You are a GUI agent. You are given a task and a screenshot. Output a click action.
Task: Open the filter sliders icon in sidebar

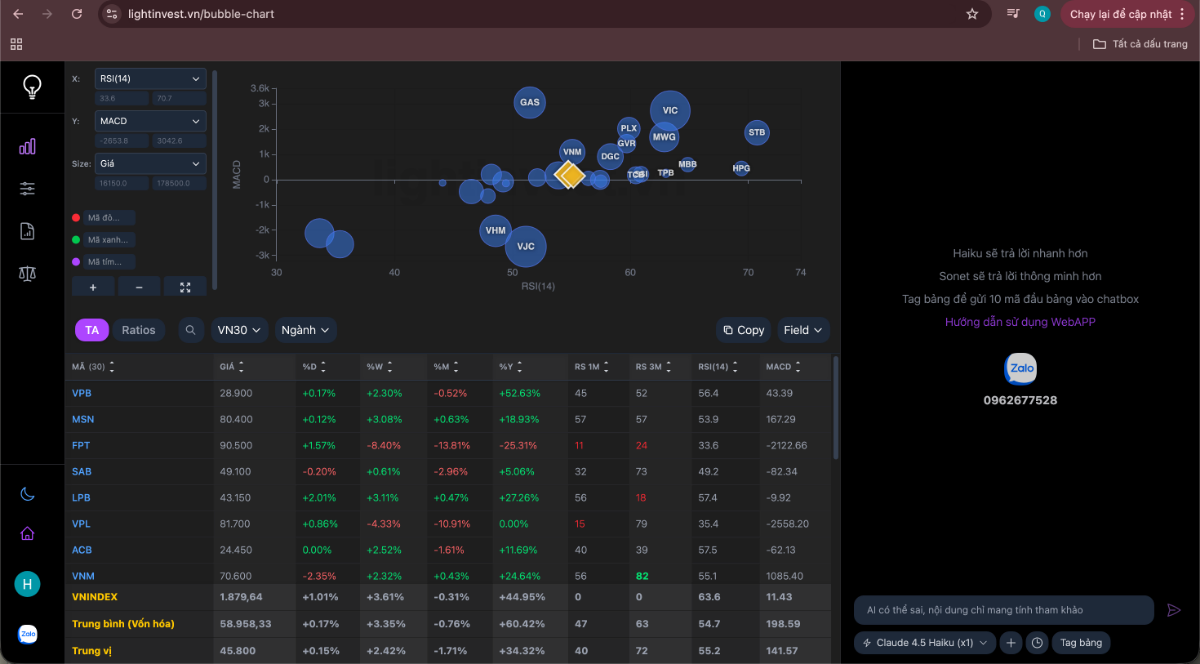pyautogui.click(x=27, y=188)
